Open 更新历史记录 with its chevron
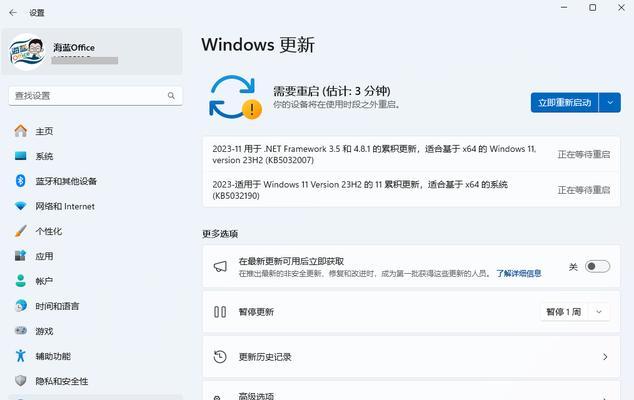 [x=605, y=357]
